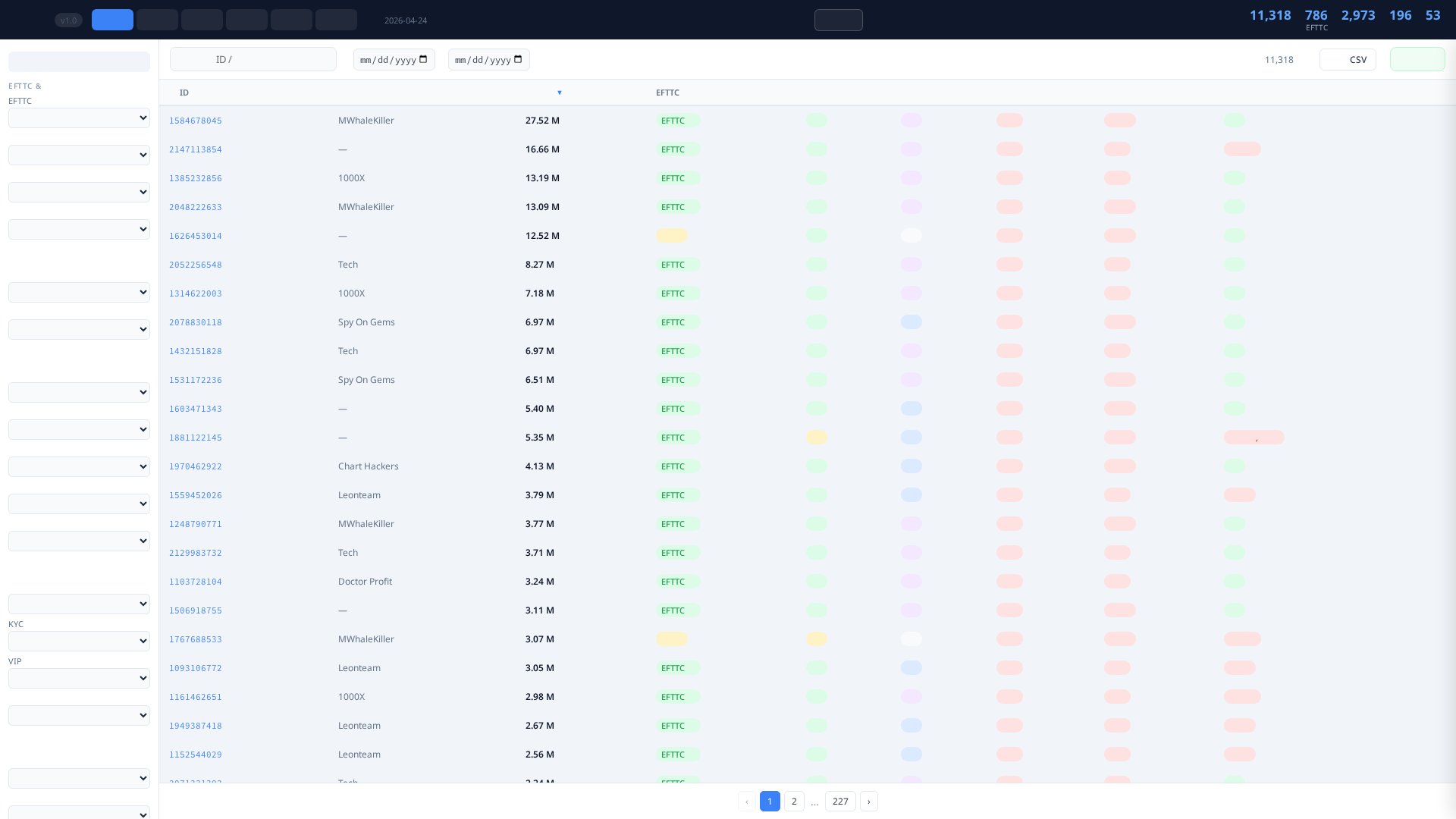Jump to last page 227
Image resolution: width=1456 pixels, height=819 pixels.
[840, 802]
